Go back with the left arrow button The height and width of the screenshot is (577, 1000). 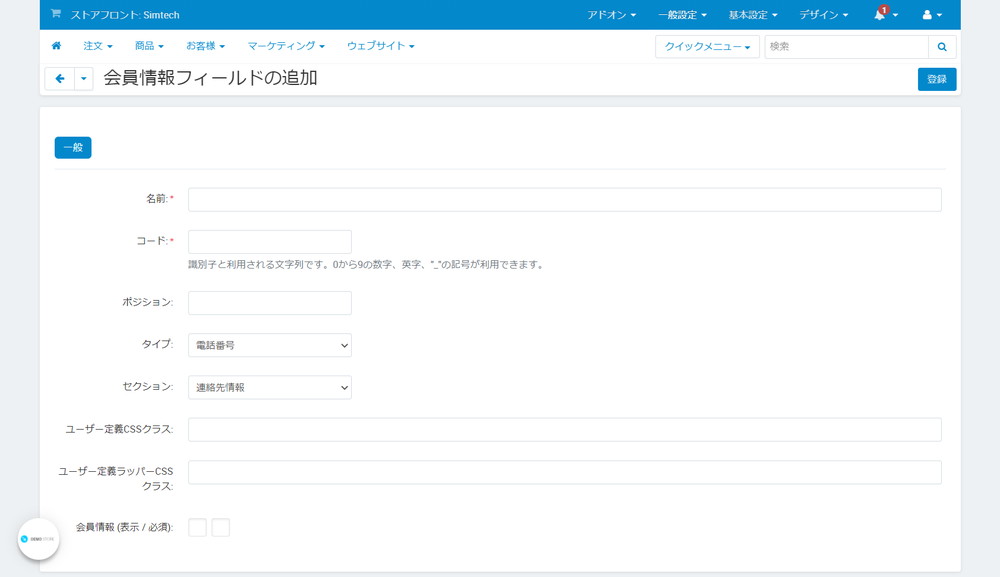tap(60, 78)
